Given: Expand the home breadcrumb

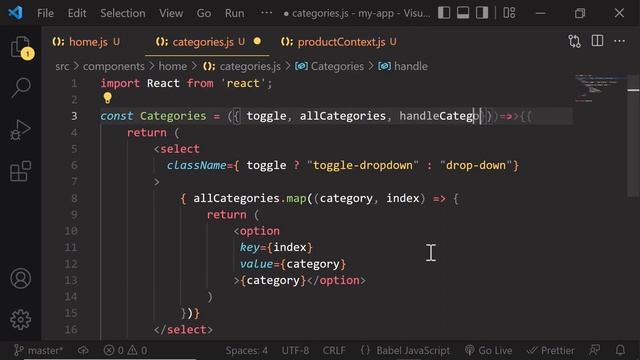Looking at the screenshot, I should (x=173, y=66).
